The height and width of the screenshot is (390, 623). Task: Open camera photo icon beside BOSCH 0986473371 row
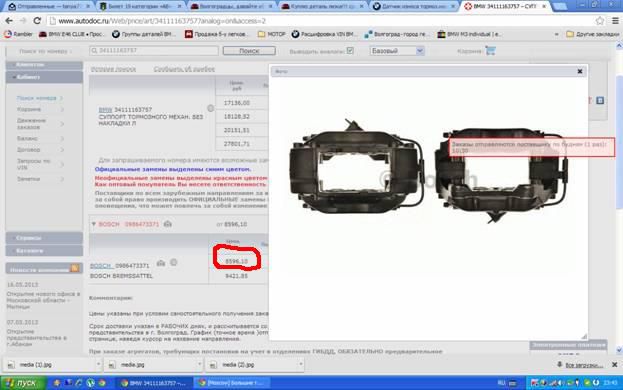tap(161, 263)
